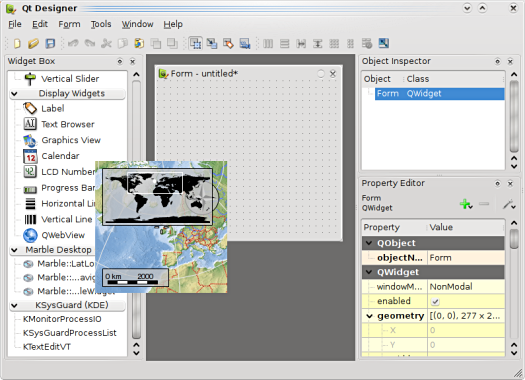Apply Lay Out Vertically in Splitter icon
This screenshot has width=525, height=380.
coord(317,44)
